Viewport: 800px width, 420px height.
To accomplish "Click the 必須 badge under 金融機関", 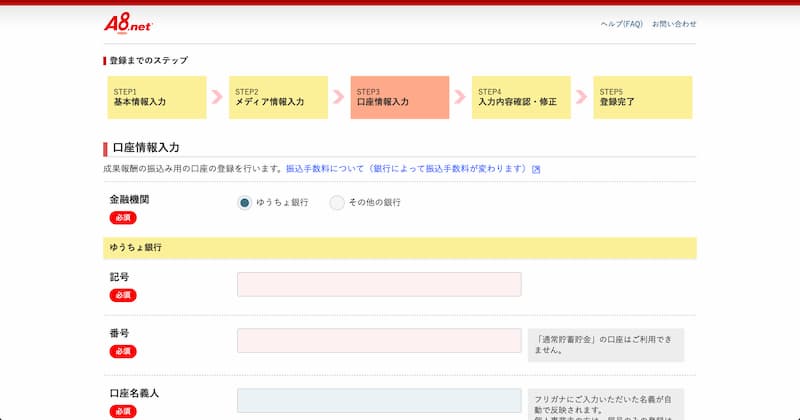I will pos(123,218).
